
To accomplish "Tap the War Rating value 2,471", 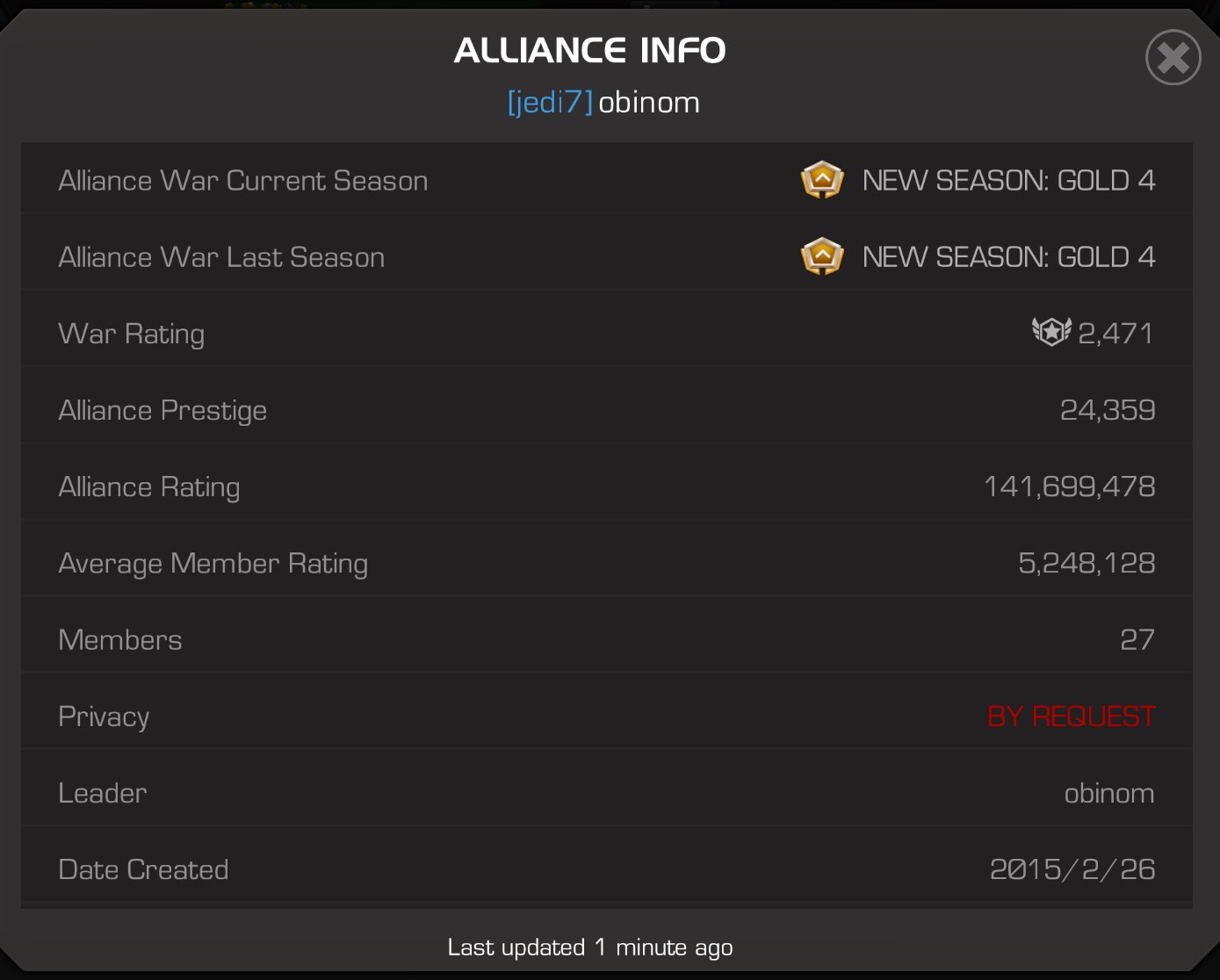I will (1115, 333).
